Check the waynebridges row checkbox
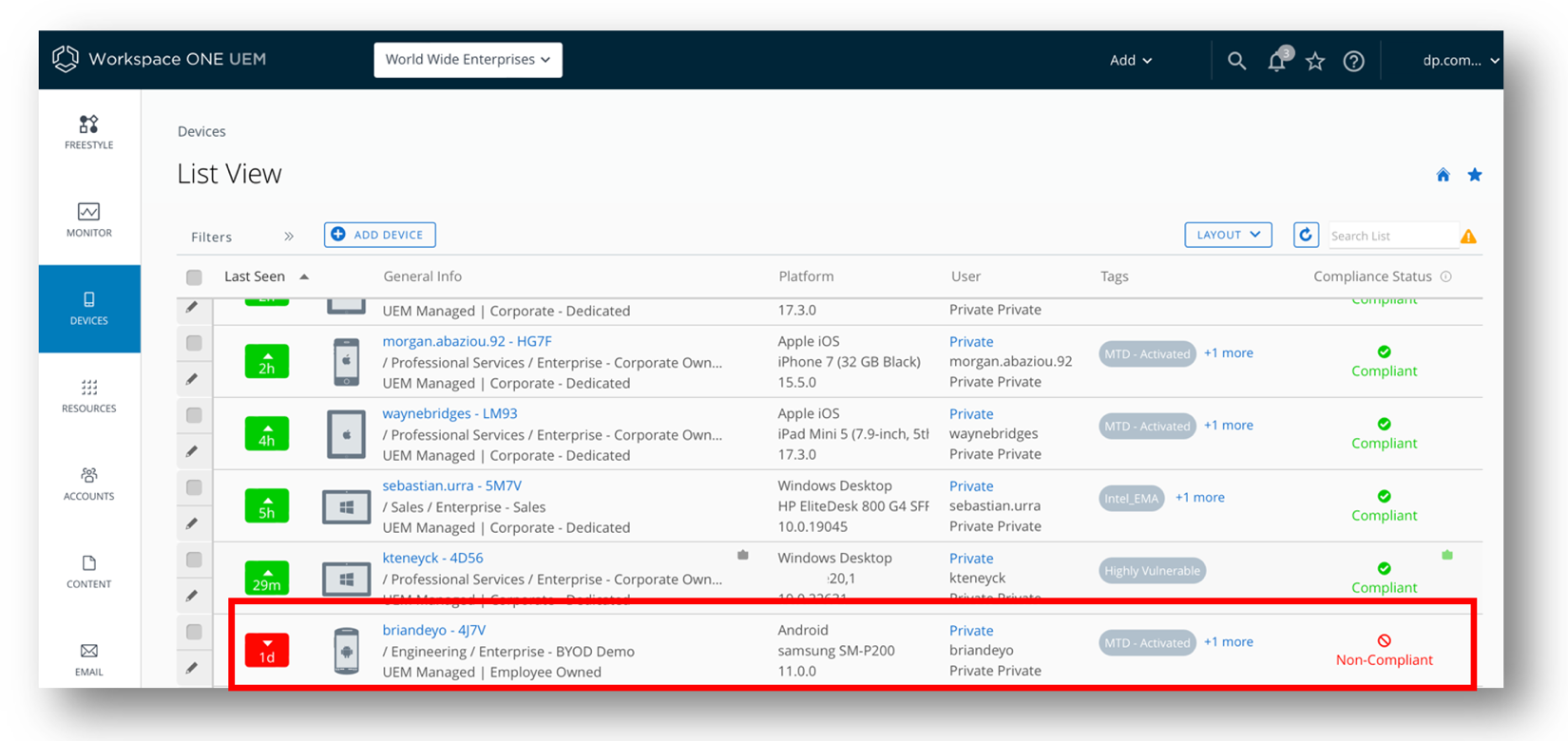This screenshot has height=741, width=1568. click(x=194, y=415)
